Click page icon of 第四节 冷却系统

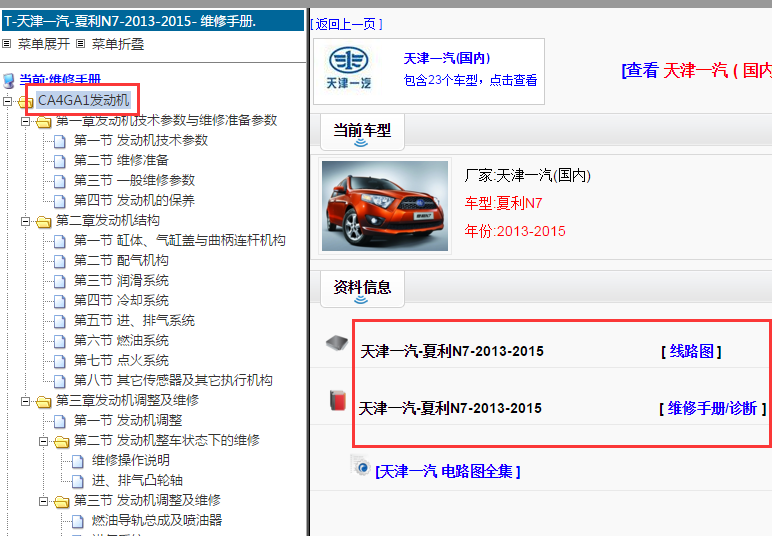point(60,301)
